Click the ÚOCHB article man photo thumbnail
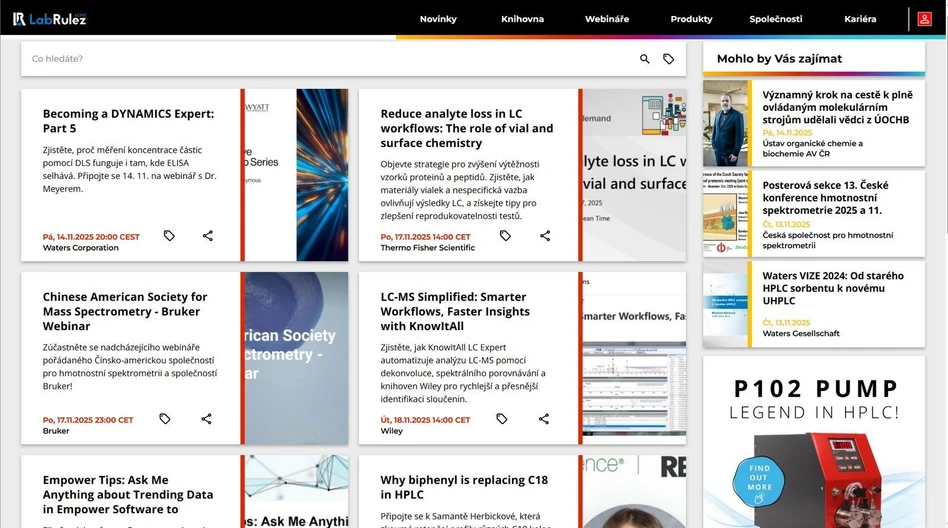This screenshot has height=528, width=948. (726, 123)
